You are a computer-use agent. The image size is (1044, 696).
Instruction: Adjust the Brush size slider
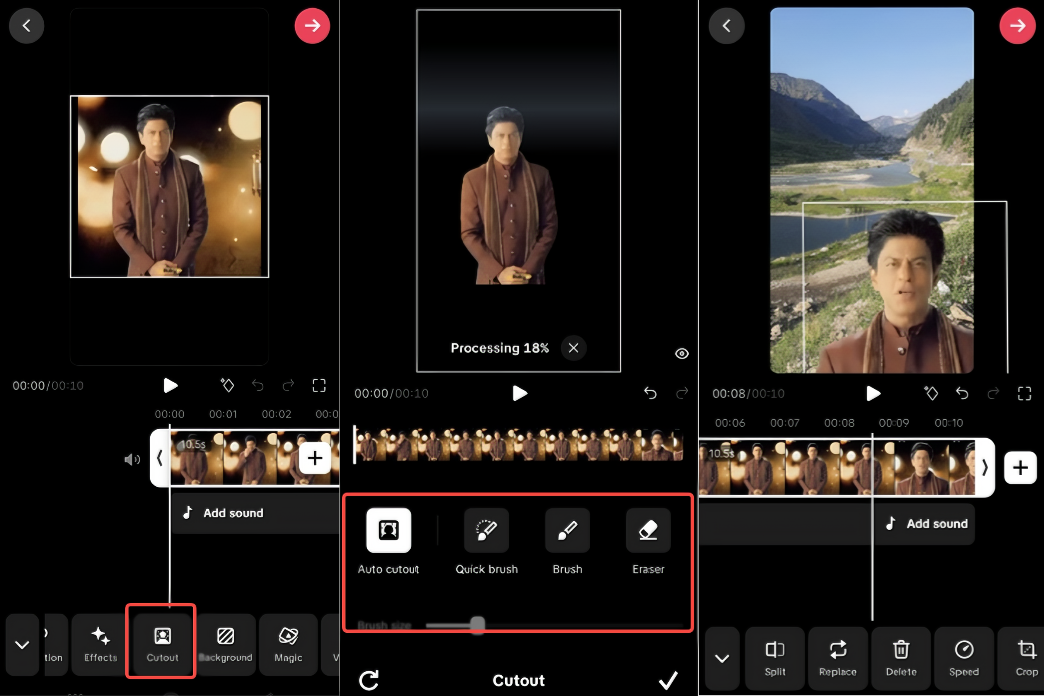click(x=477, y=625)
